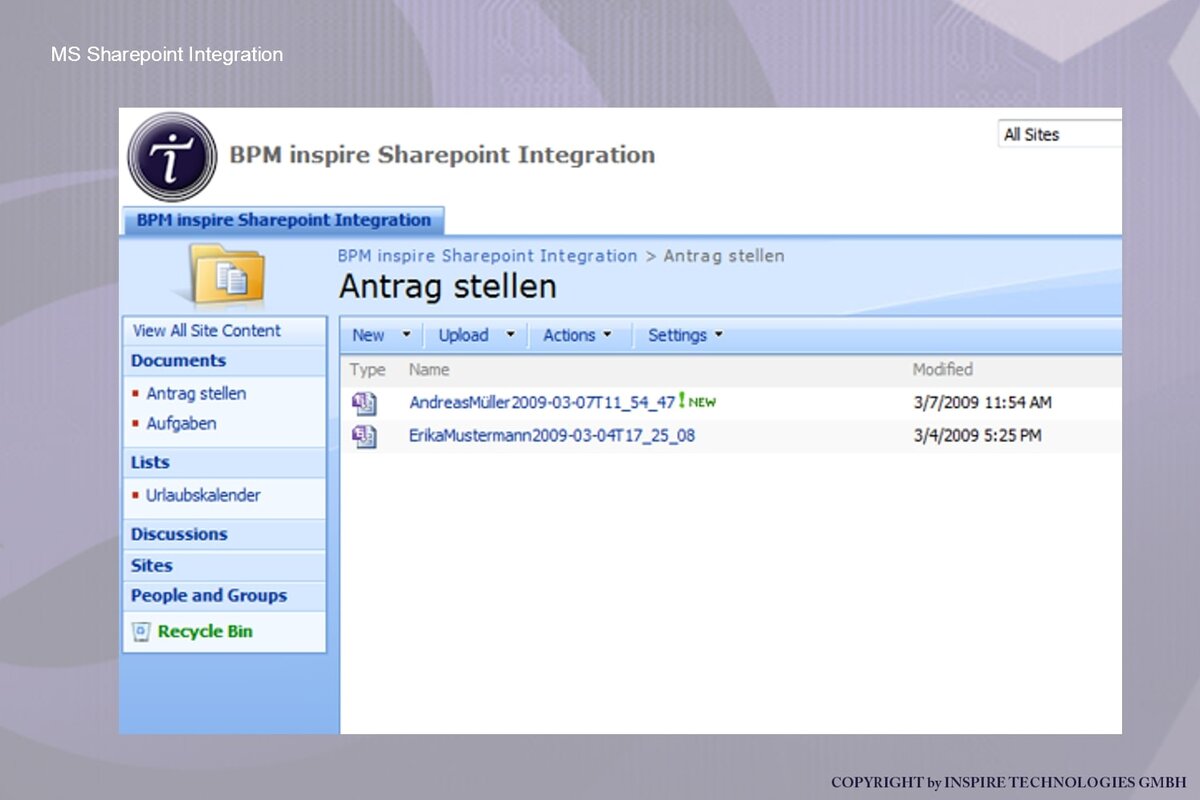This screenshot has width=1200, height=800.
Task: Expand the New menu arrow
Action: tap(406, 335)
